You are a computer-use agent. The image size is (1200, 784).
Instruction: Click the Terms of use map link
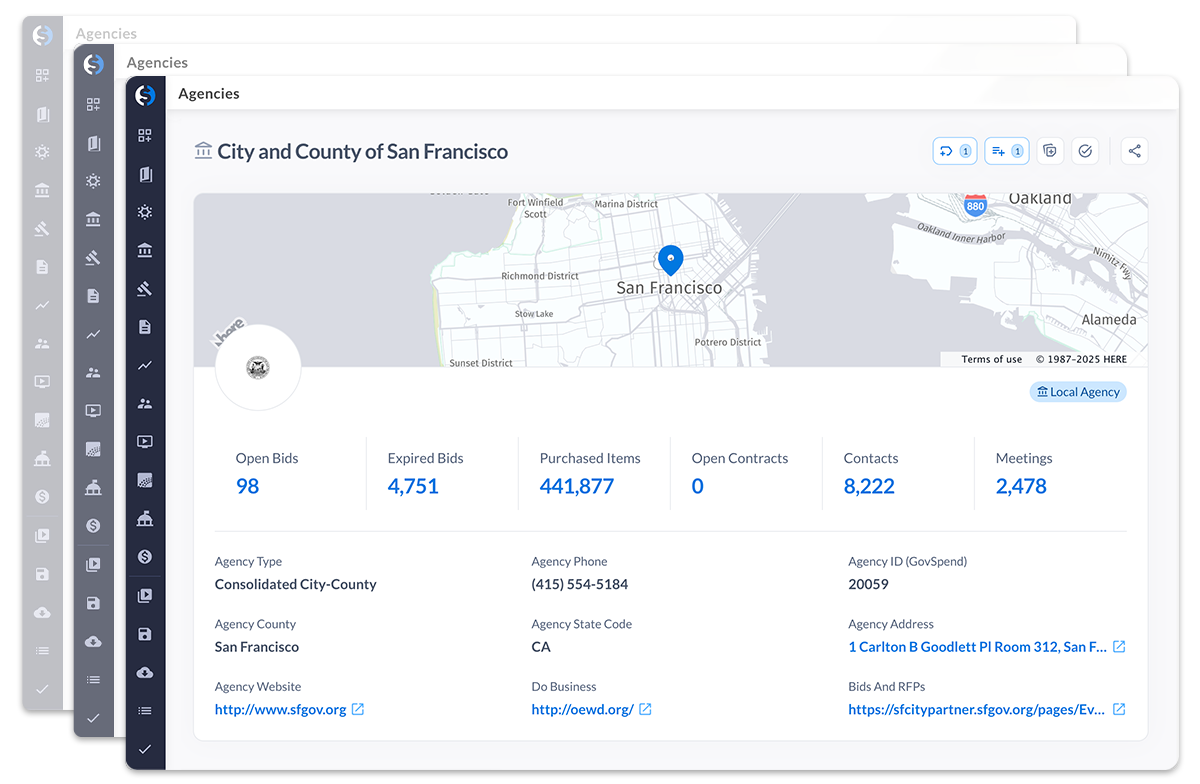pos(991,359)
